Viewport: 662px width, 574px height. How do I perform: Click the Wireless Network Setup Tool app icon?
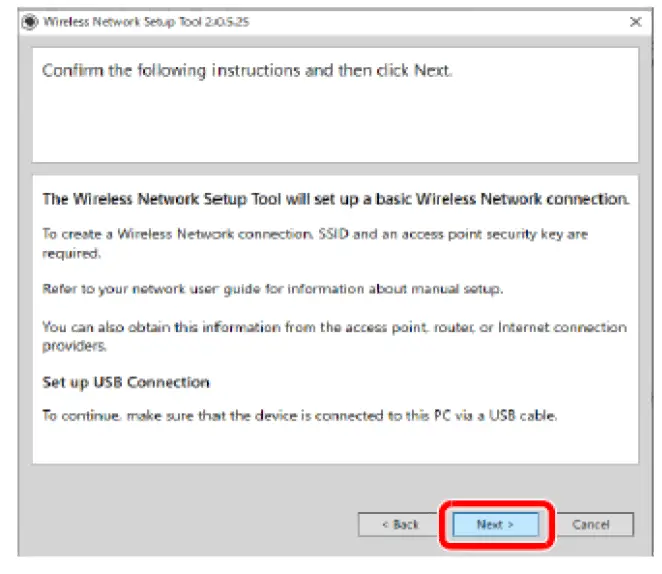(29, 21)
